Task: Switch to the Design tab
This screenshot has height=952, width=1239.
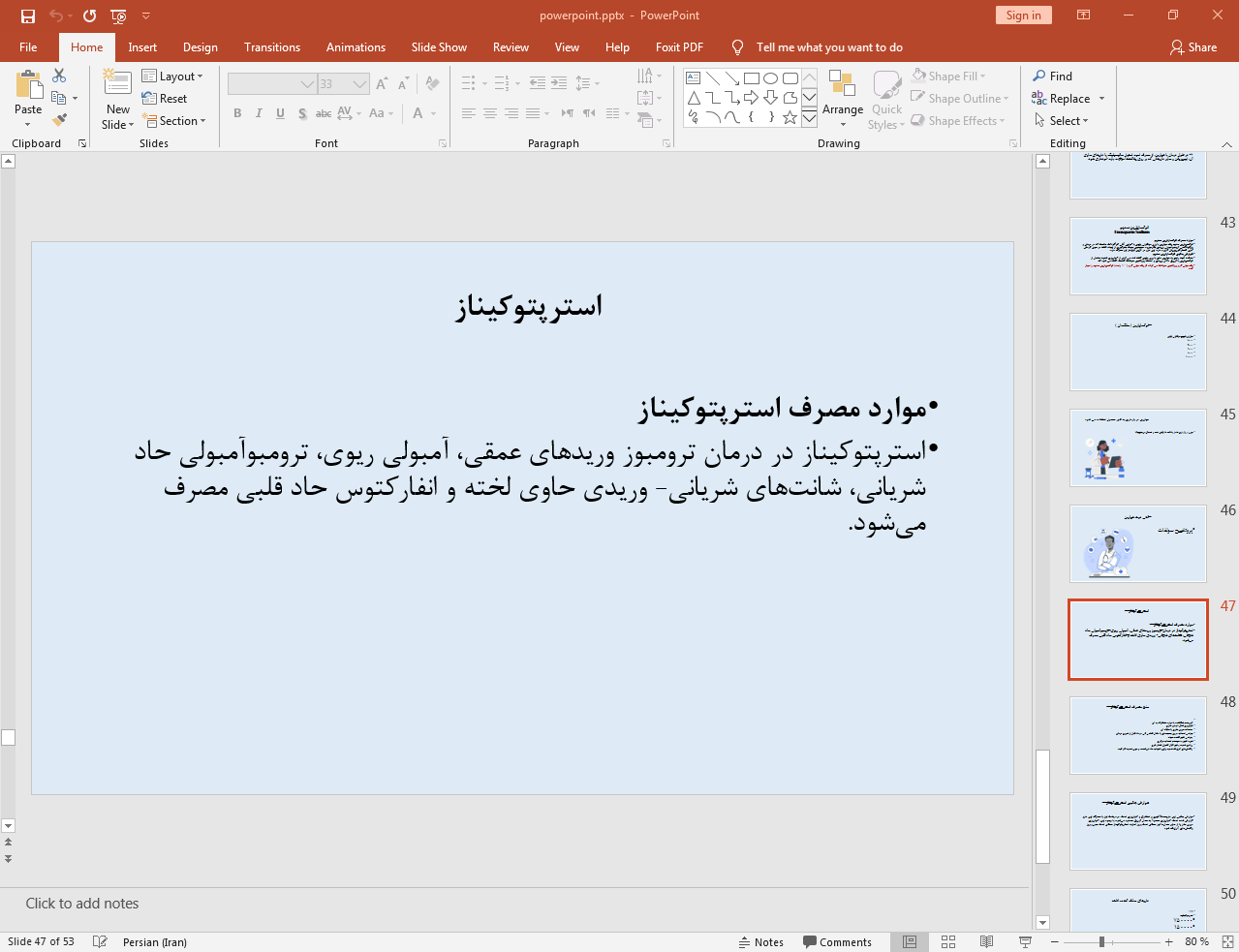Action: click(201, 46)
